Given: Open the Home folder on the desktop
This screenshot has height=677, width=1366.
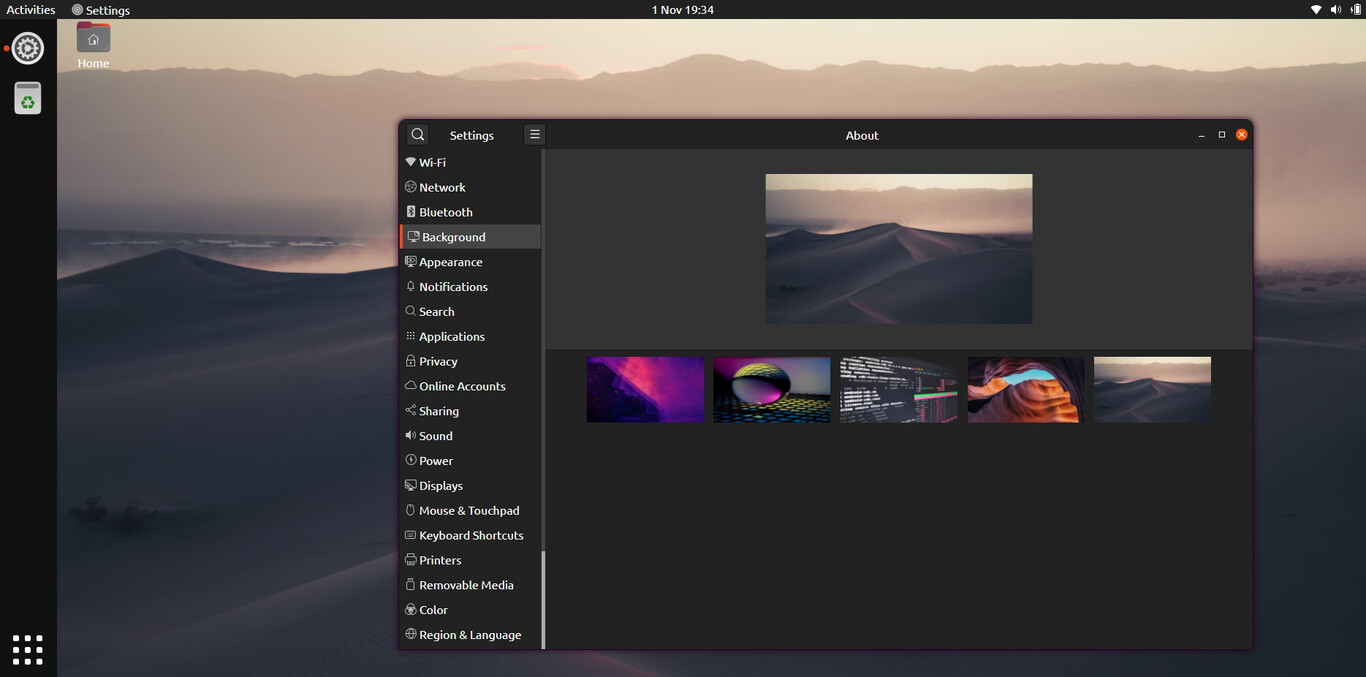Looking at the screenshot, I should pyautogui.click(x=92, y=37).
